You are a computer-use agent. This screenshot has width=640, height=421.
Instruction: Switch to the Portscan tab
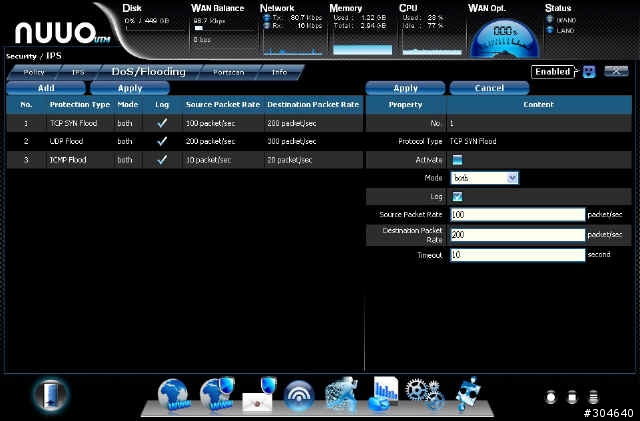pos(229,72)
